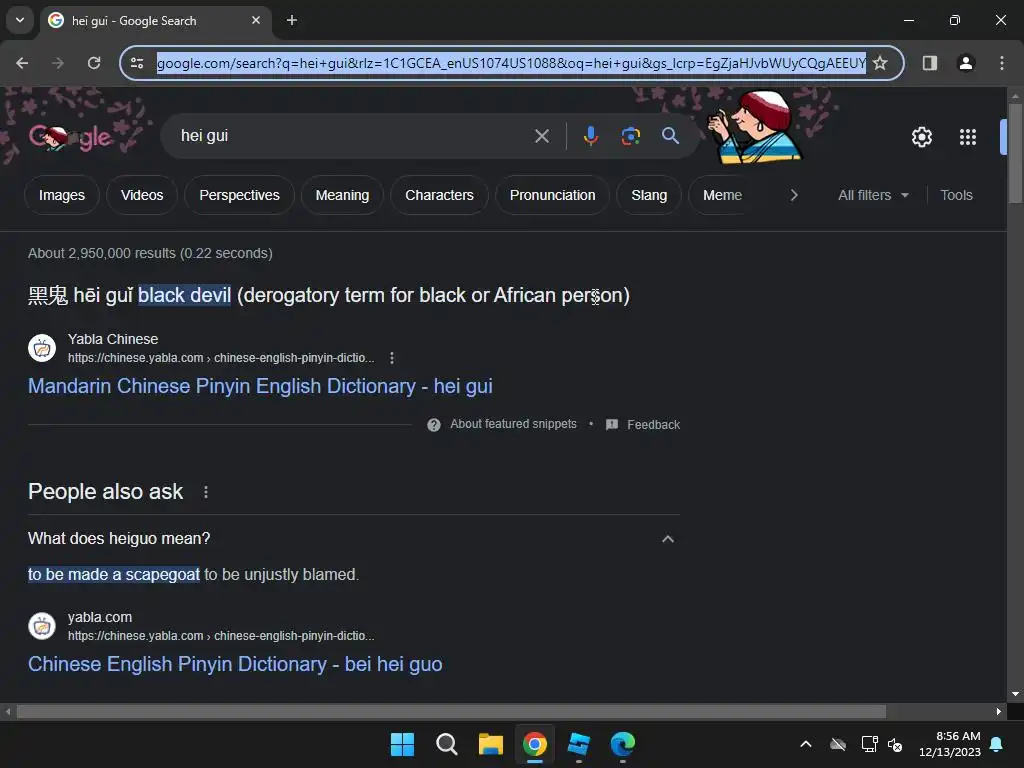The image size is (1024, 768).
Task: Open site information icon in address bar
Action: (137, 63)
